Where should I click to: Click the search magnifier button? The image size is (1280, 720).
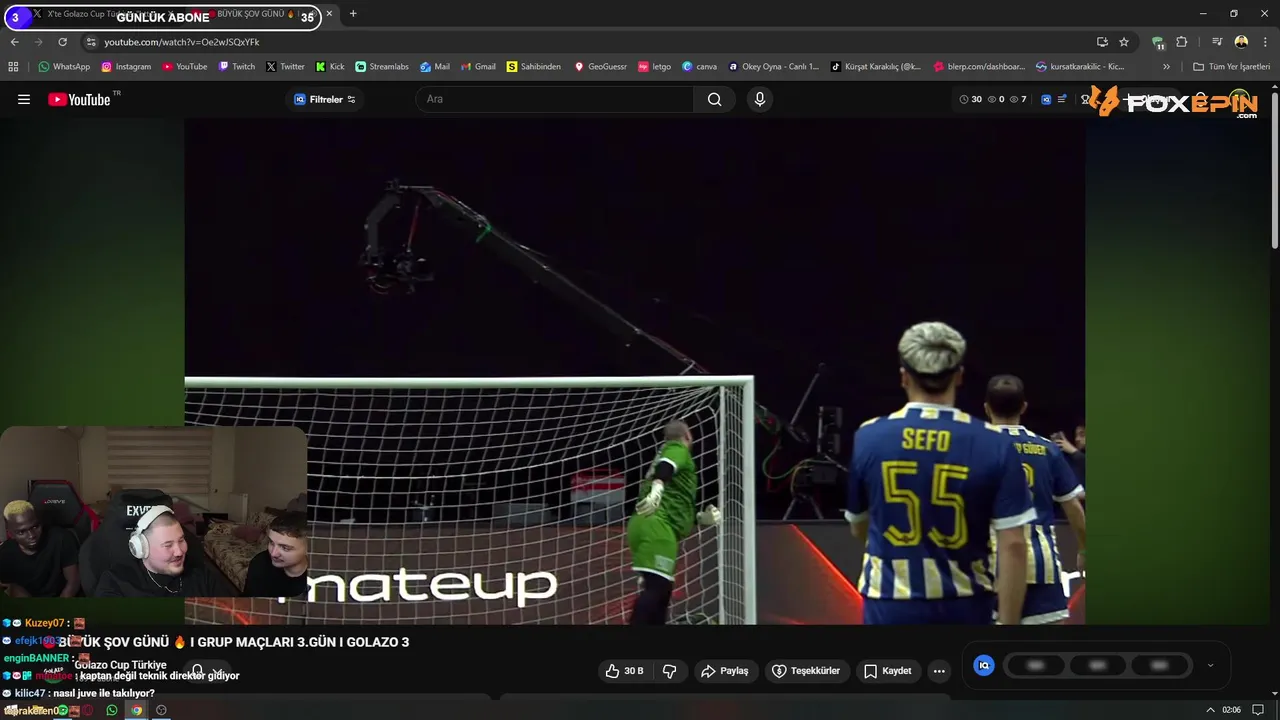(714, 99)
